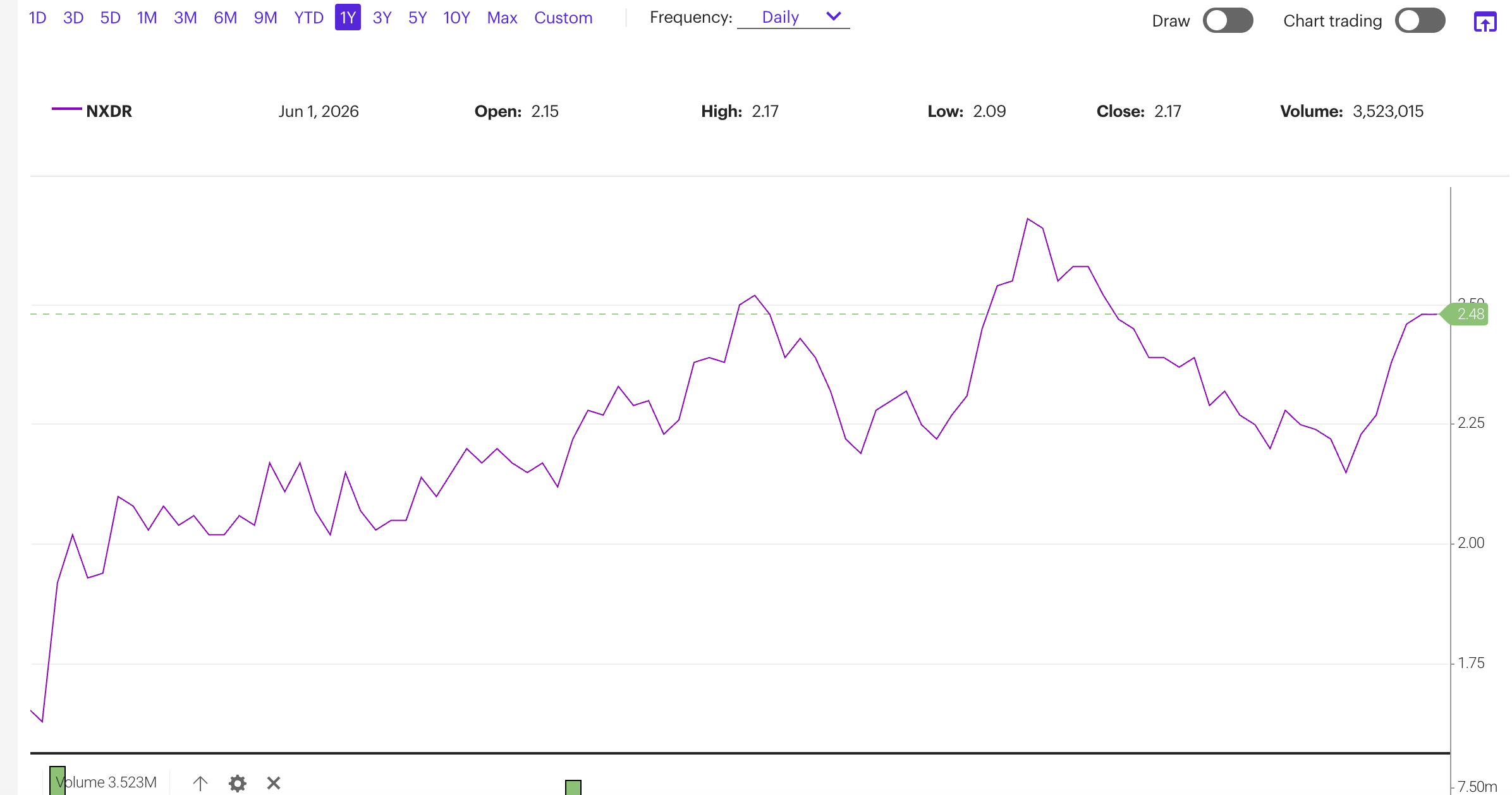Choose the 5Y time range
Viewport: 1512px width, 795px height.
tap(417, 18)
